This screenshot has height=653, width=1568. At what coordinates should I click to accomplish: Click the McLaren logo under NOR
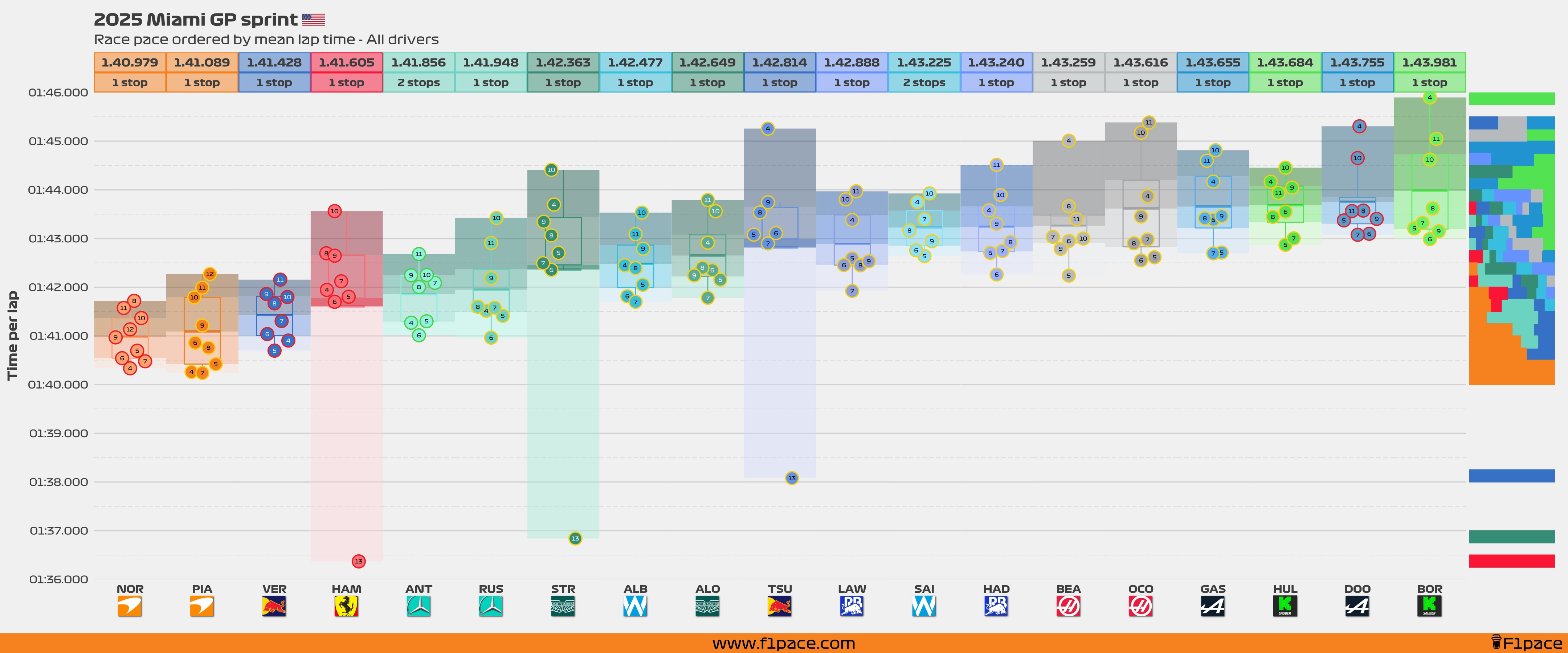coord(130,606)
